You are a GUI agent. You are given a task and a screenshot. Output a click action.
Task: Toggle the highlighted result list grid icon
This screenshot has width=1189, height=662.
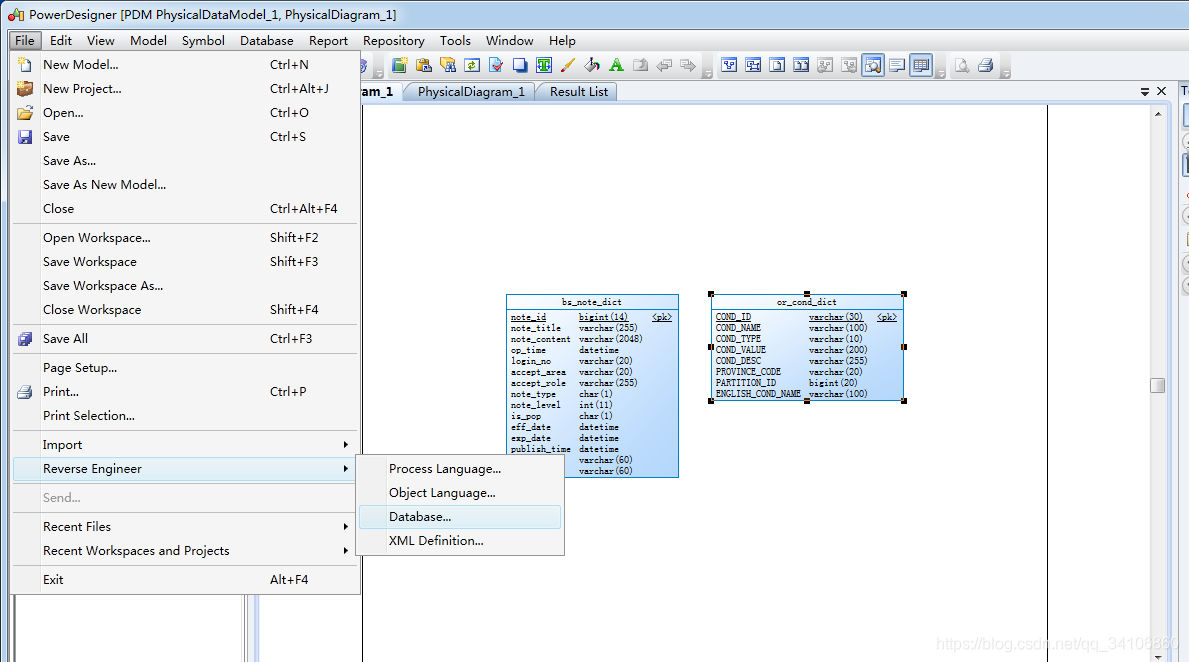[921, 65]
